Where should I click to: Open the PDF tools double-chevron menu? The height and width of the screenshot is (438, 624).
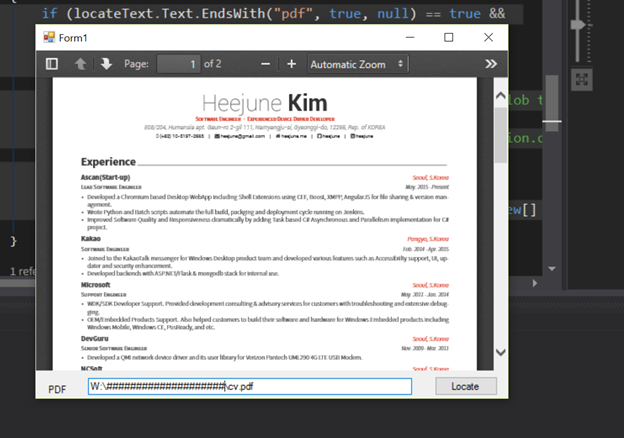tap(491, 64)
